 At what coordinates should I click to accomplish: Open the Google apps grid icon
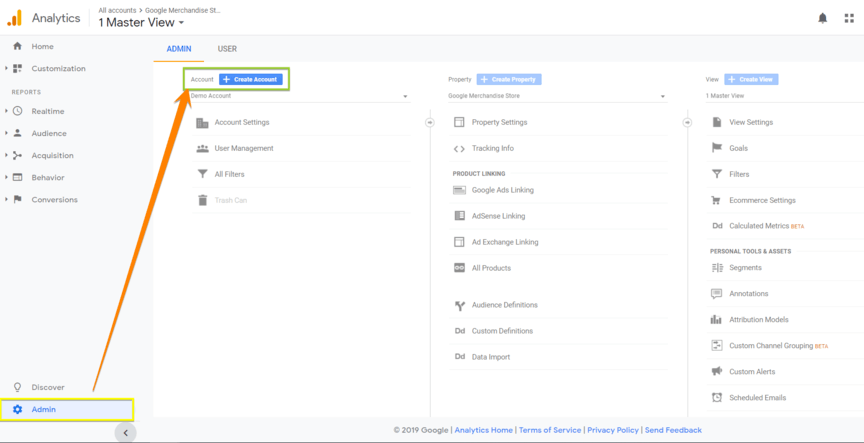click(849, 18)
